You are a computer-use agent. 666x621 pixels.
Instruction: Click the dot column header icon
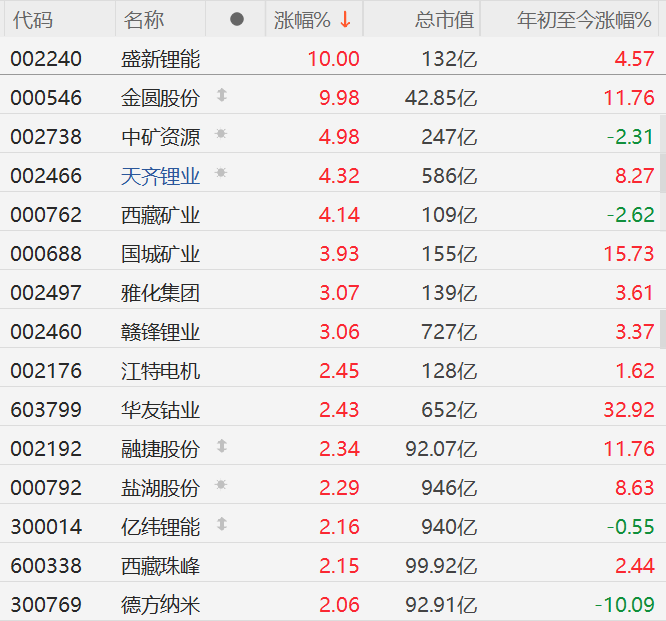(237, 19)
